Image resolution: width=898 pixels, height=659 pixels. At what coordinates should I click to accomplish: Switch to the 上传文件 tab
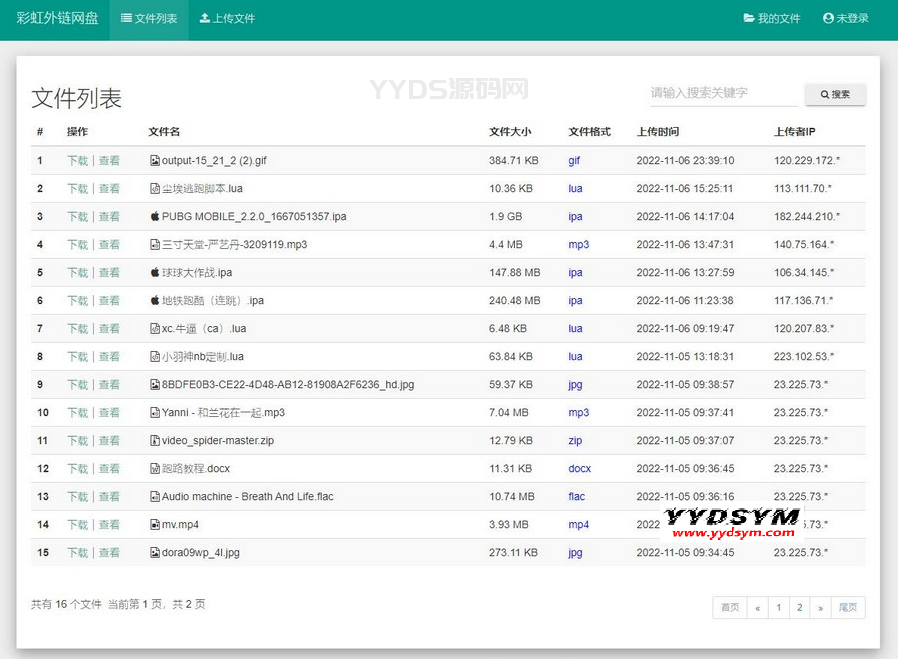coord(227,19)
